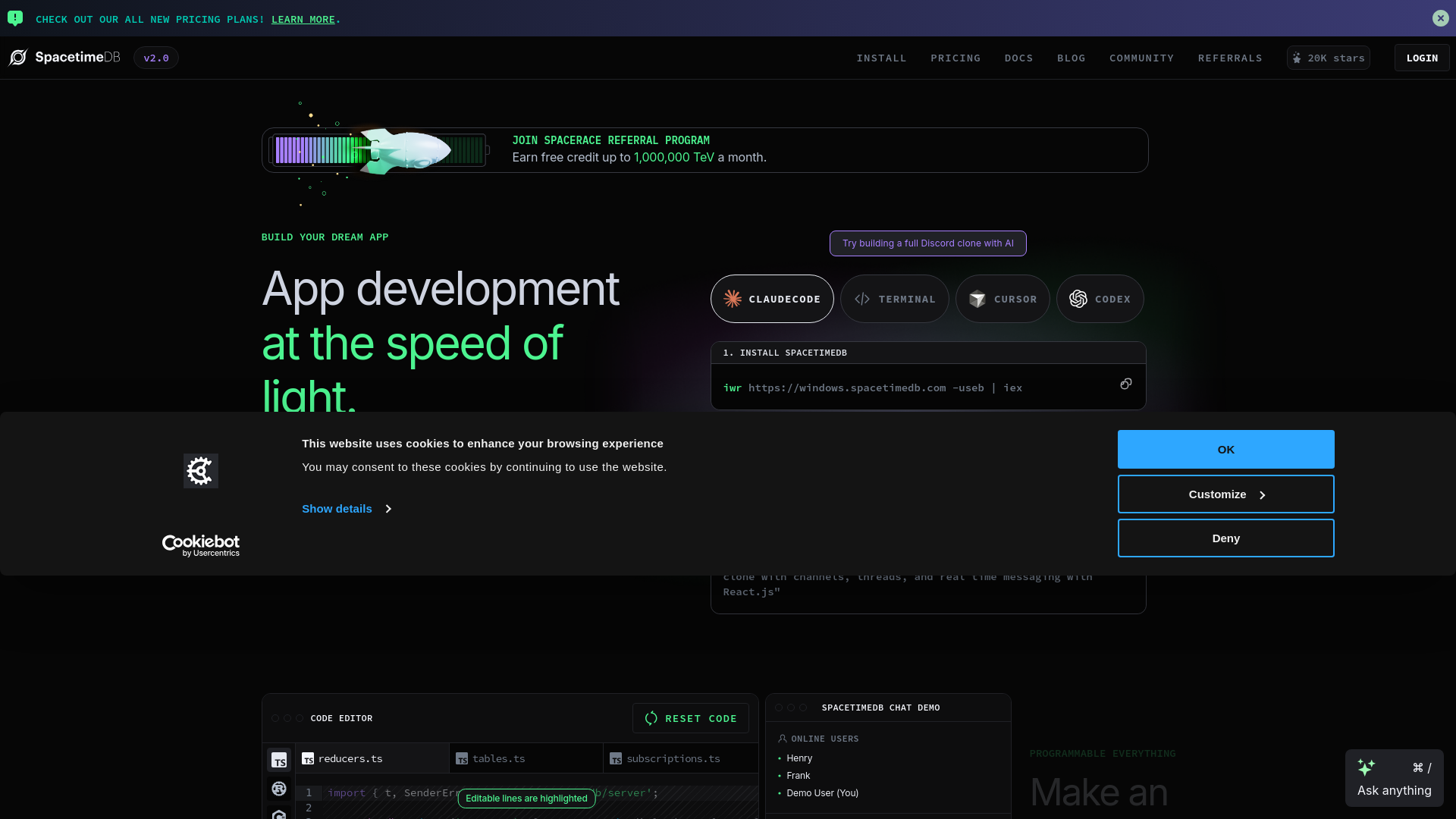This screenshot has width=1456, height=819.
Task: Click line 1 import statement in editor
Action: pos(493,793)
